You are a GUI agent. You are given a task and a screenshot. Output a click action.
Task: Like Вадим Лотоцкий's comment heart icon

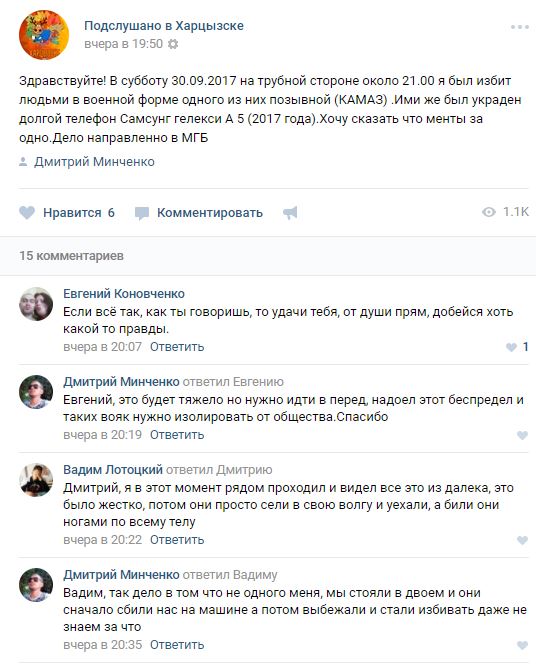(522, 540)
